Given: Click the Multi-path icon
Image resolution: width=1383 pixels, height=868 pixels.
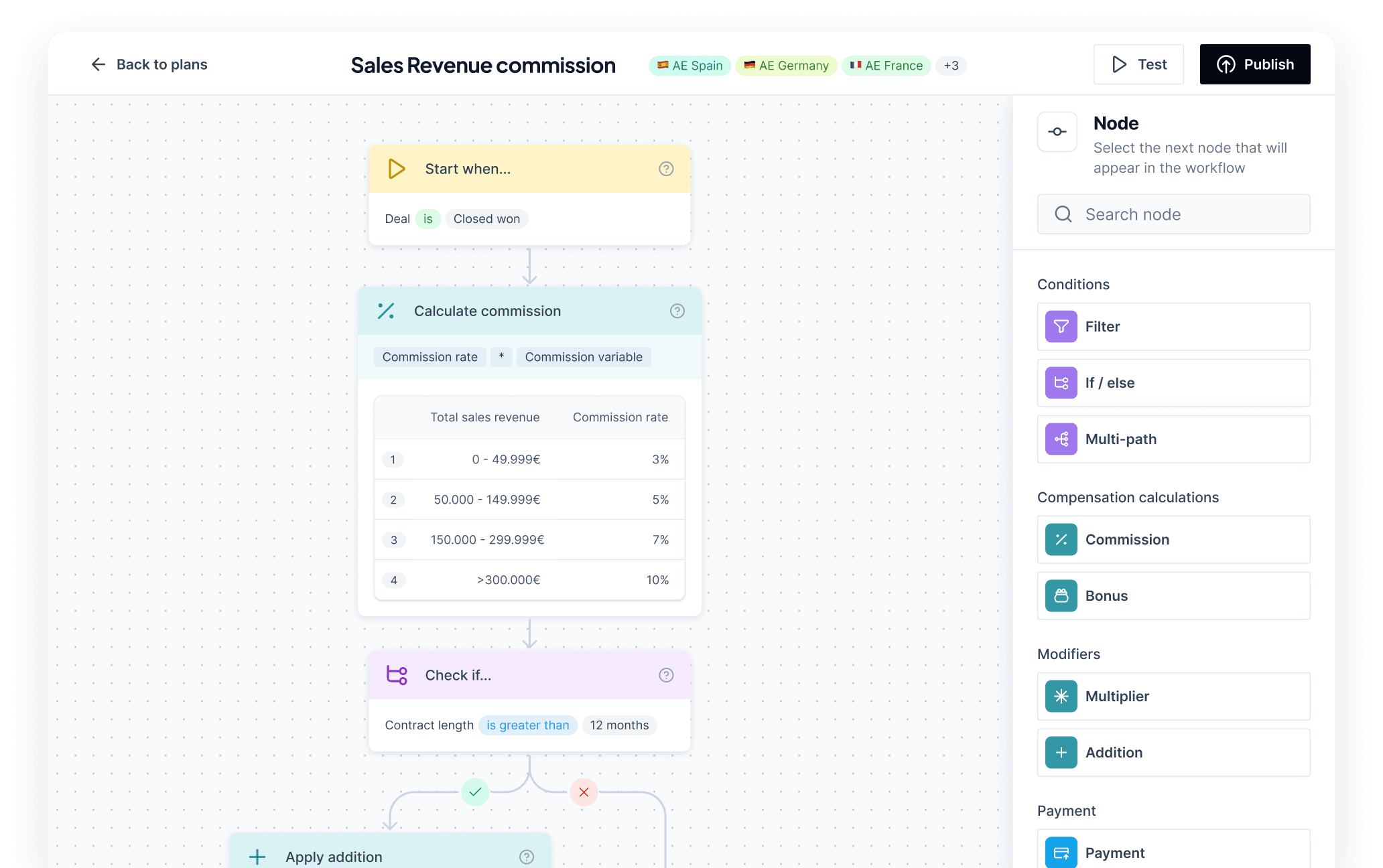Looking at the screenshot, I should click(x=1061, y=439).
